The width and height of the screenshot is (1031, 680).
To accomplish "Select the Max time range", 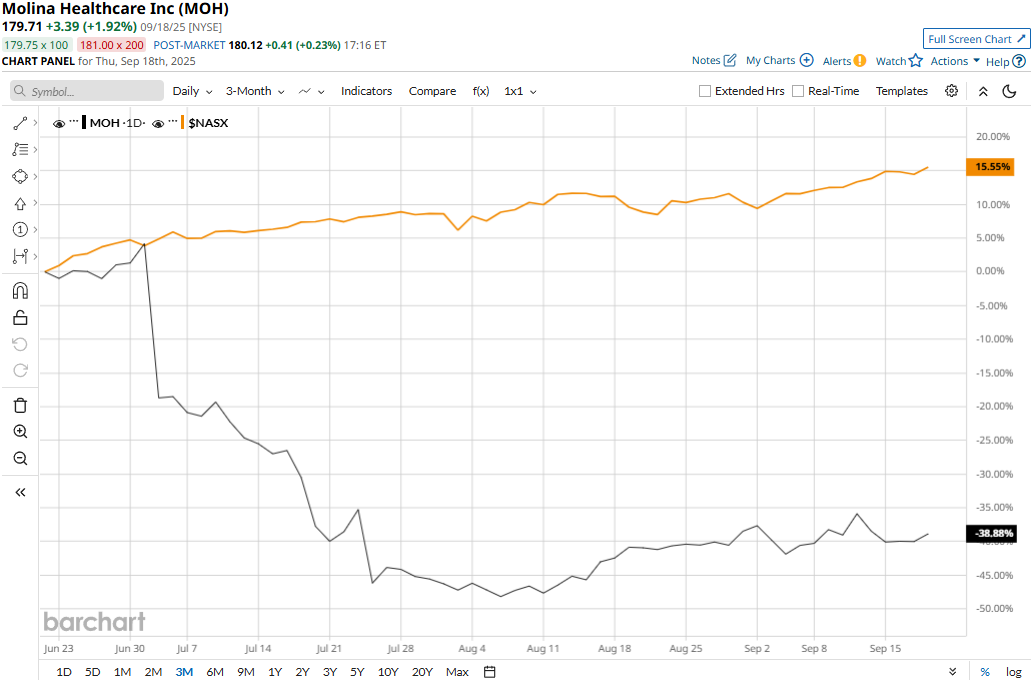I will tap(457, 671).
